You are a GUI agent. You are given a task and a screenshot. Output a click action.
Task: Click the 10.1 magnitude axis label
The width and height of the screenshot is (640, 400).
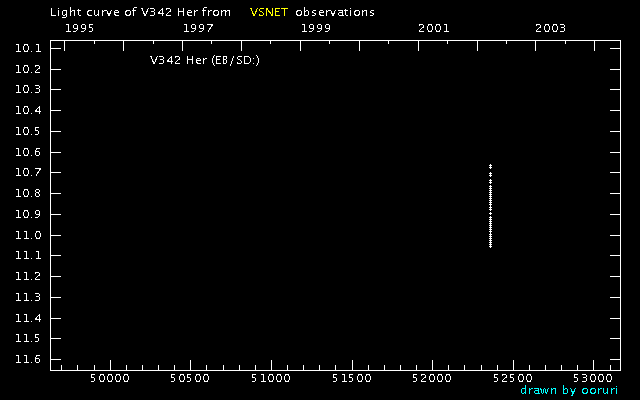(x=28, y=48)
